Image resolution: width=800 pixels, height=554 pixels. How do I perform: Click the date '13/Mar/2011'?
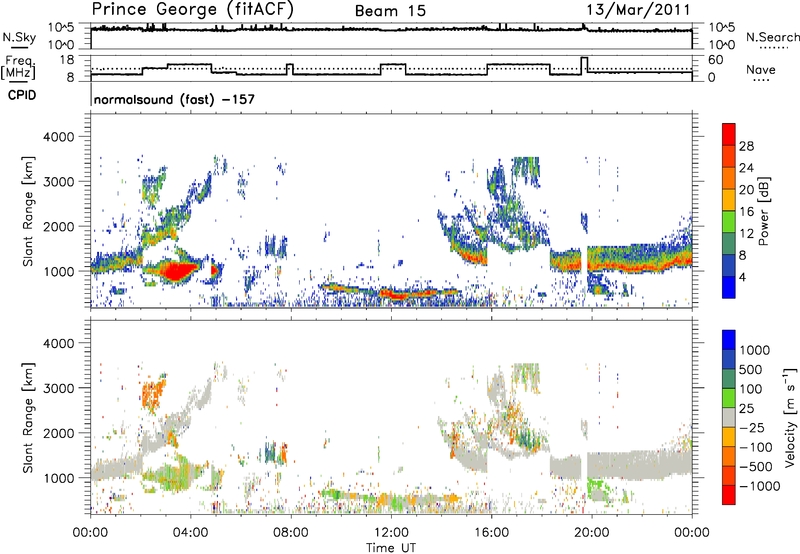(638, 10)
